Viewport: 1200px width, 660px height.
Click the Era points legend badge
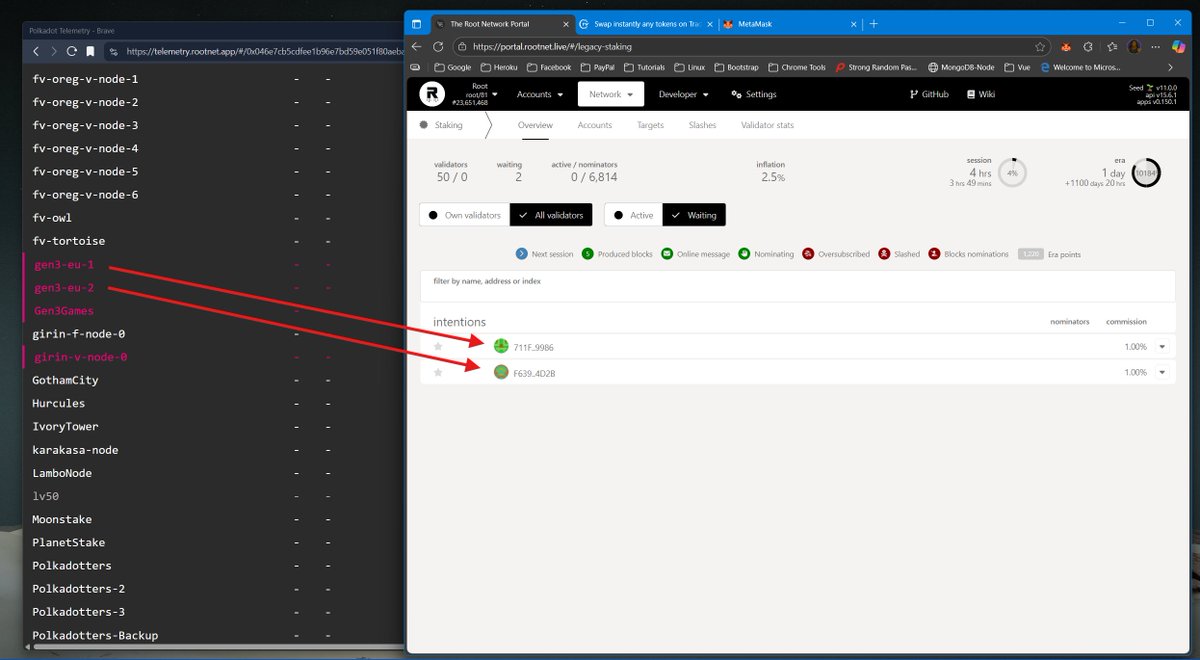point(1031,254)
